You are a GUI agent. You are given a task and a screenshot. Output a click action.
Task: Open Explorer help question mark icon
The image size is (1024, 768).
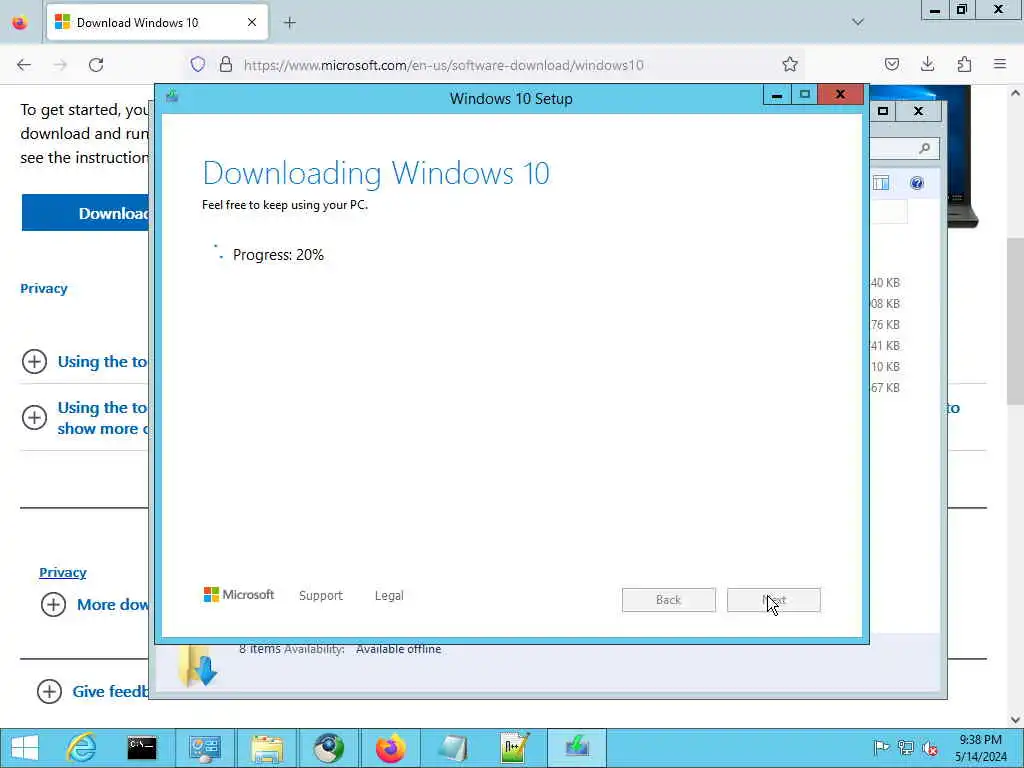(x=917, y=183)
